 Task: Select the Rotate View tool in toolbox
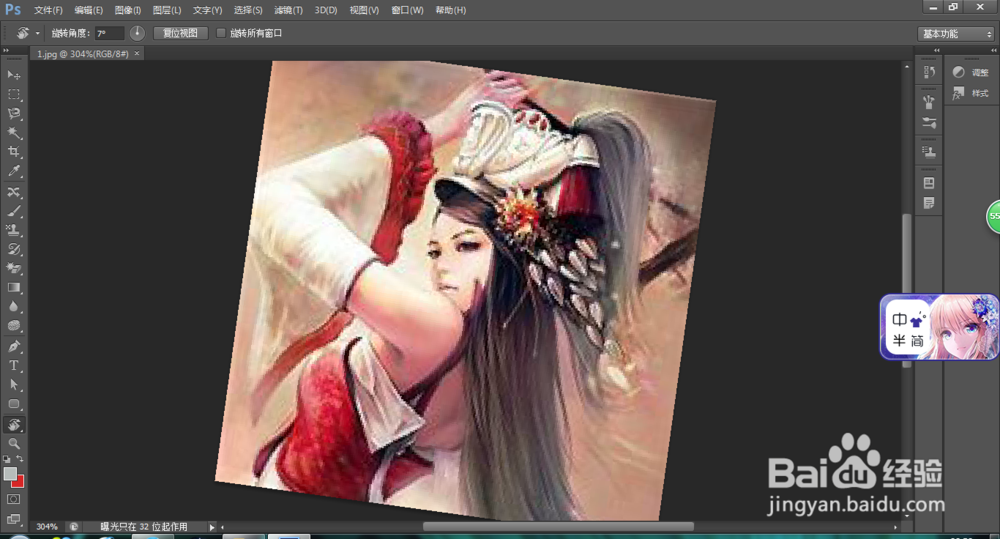13,425
